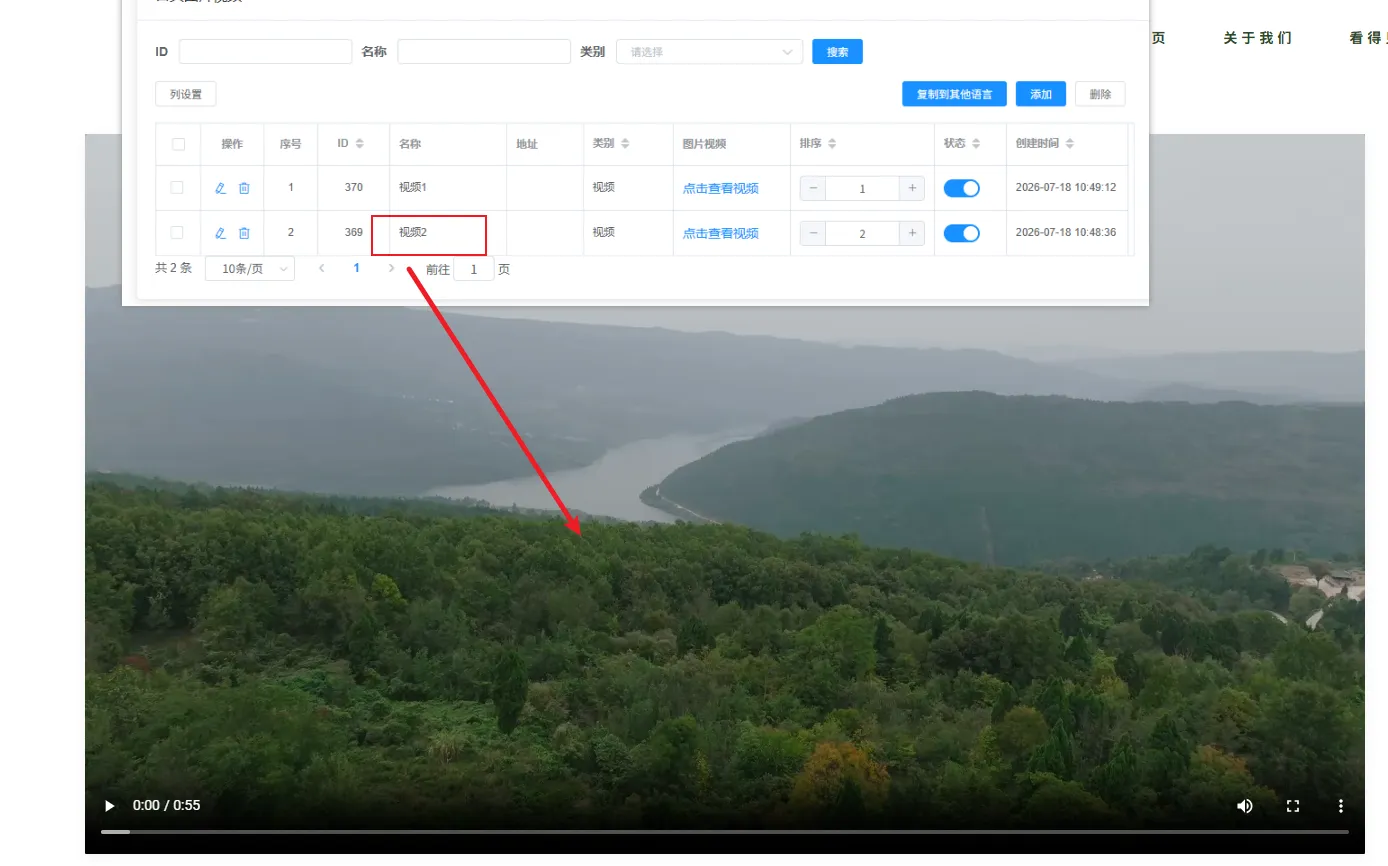Viewport: 1388px width, 866px height.
Task: Click the 0:00 / 0:55 time display
Action: click(166, 805)
